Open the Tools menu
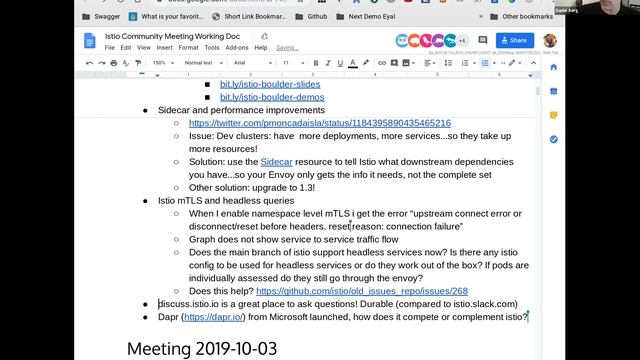Viewport: 640px width, 360px height. point(212,48)
